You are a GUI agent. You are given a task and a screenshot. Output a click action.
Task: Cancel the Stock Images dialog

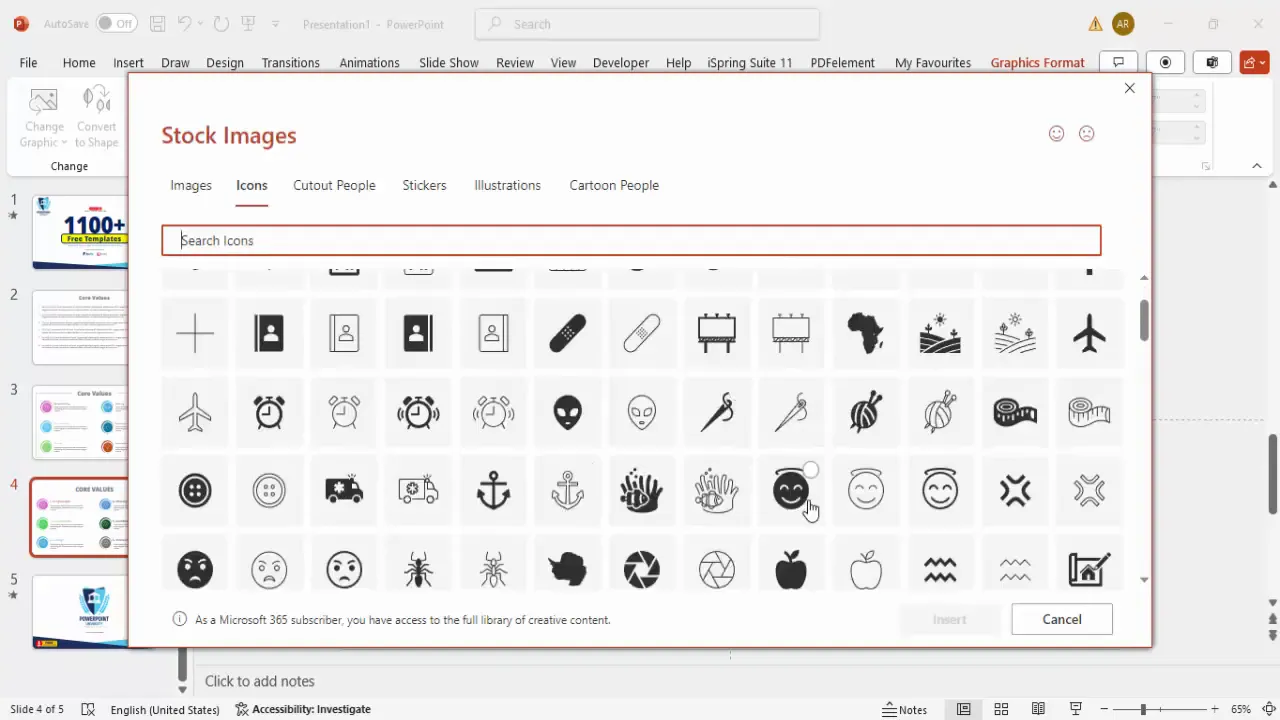(1061, 619)
